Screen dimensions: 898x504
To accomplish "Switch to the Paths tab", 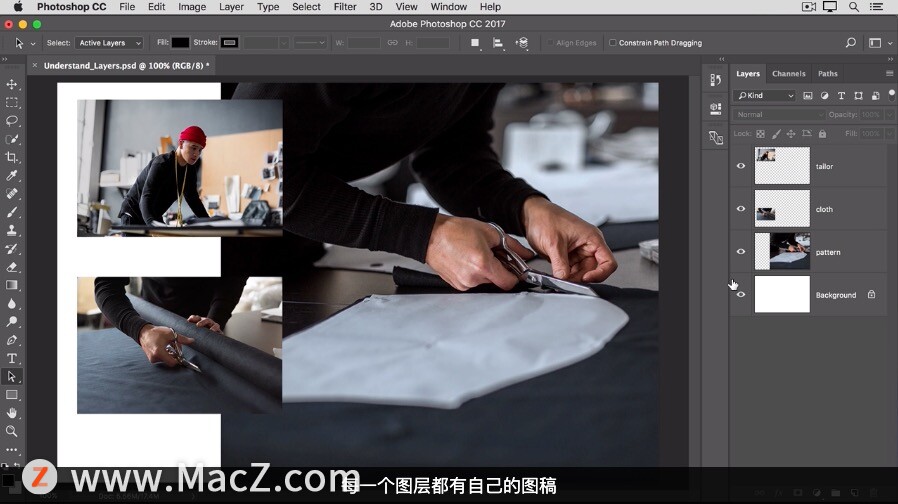I will [828, 74].
